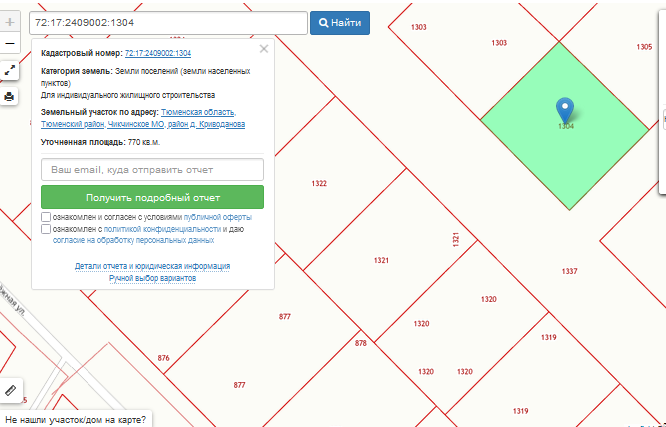Toggle fullscreen map view icon

click(10, 71)
